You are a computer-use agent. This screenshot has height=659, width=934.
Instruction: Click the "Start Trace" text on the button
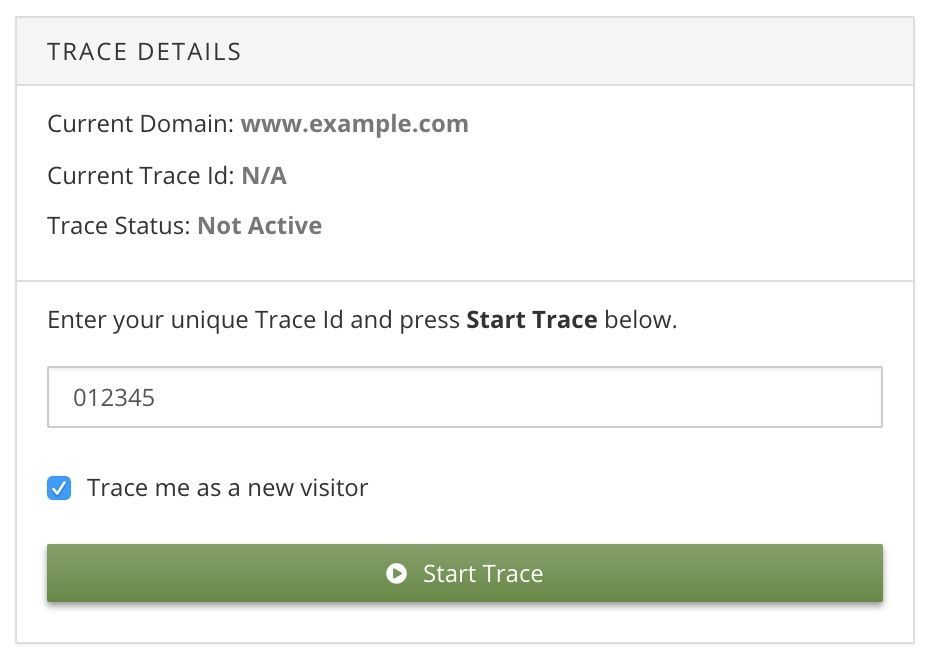(483, 574)
